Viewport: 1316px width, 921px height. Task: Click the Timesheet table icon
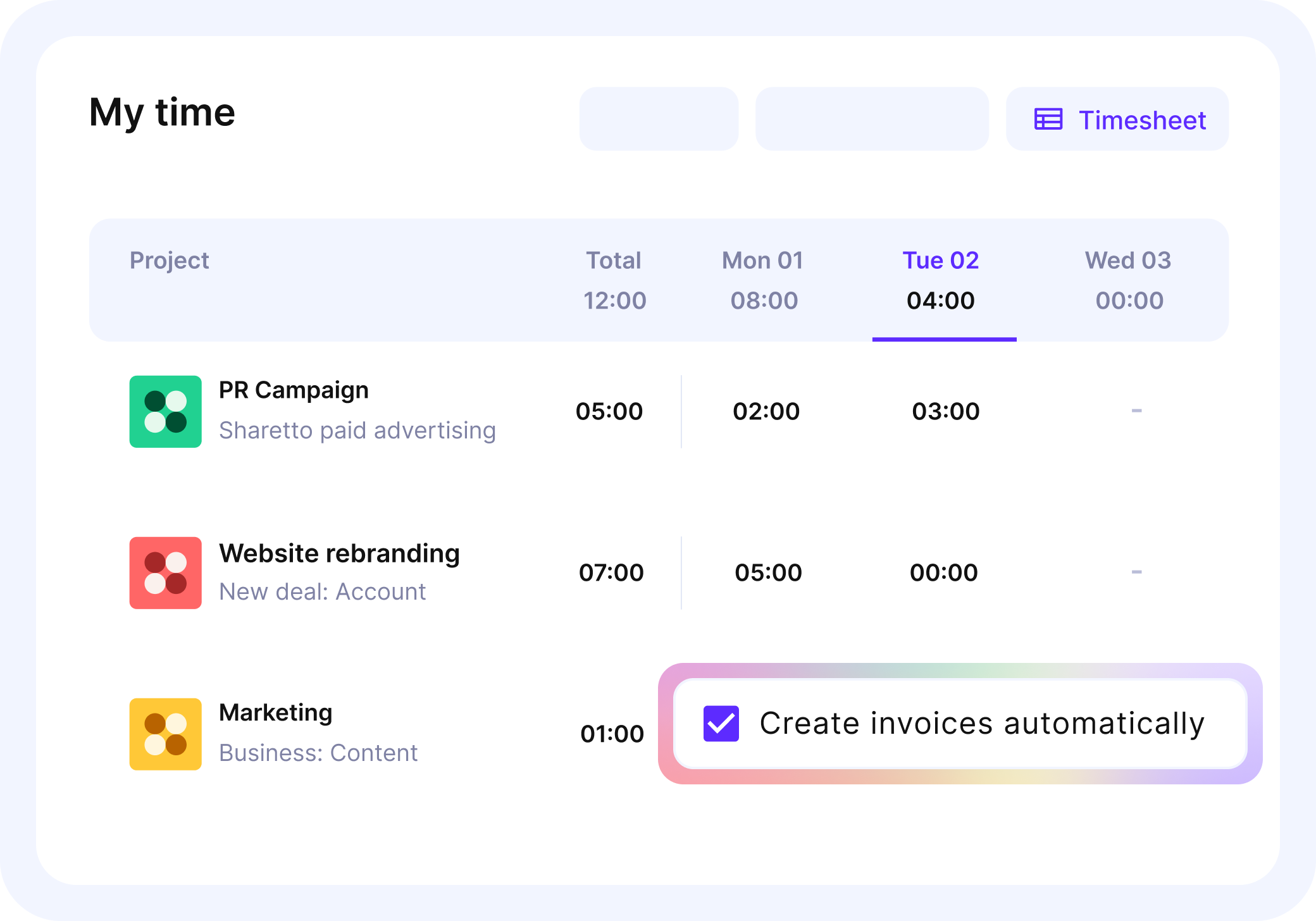tap(1048, 120)
